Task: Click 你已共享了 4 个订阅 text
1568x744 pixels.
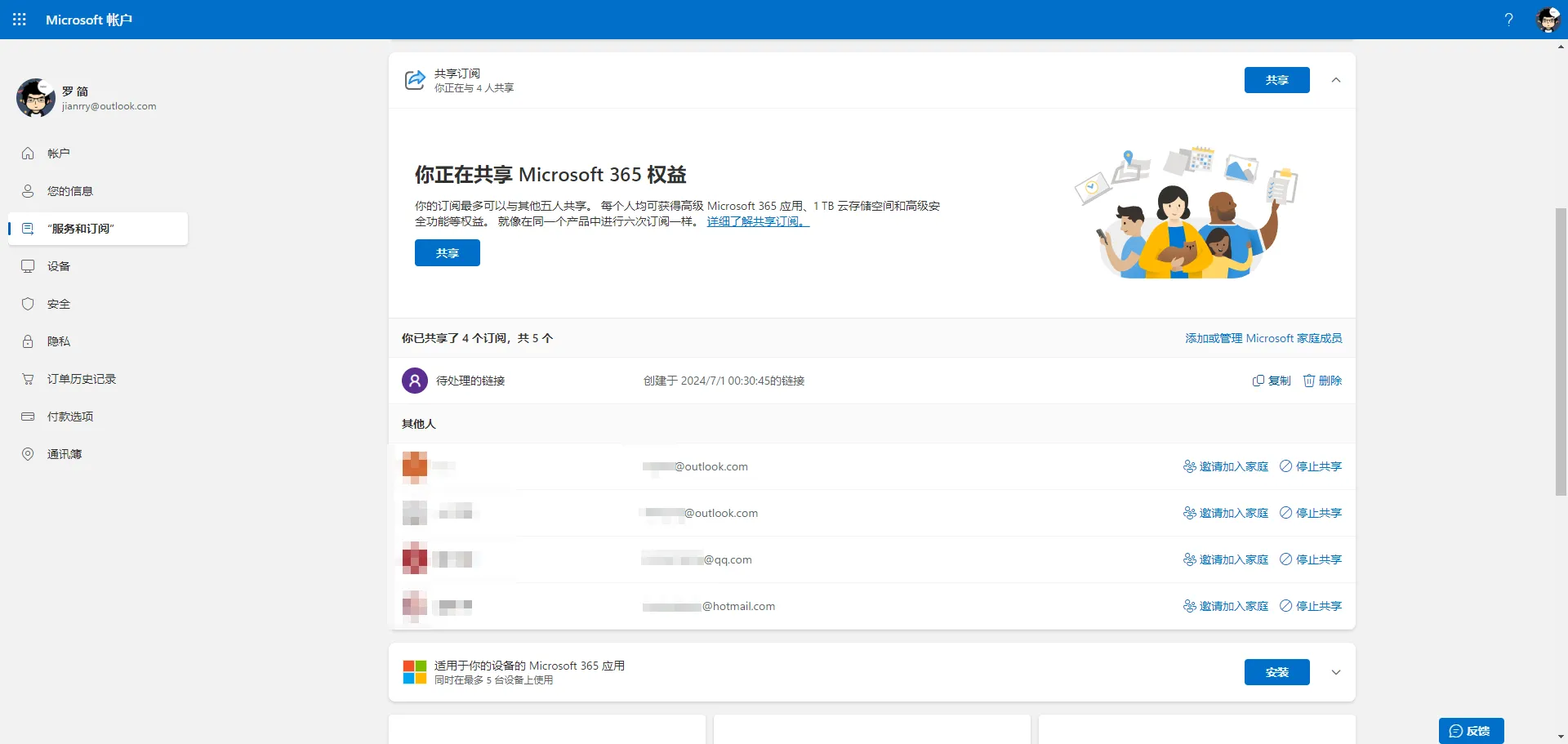Action: [477, 338]
